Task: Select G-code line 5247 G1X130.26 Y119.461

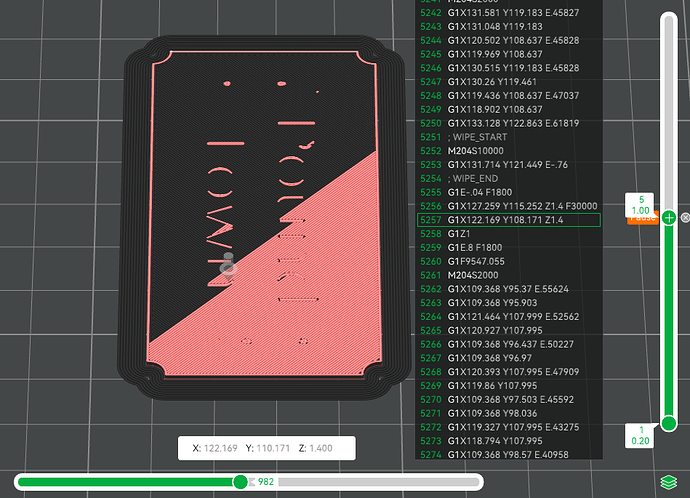Action: pos(509,82)
